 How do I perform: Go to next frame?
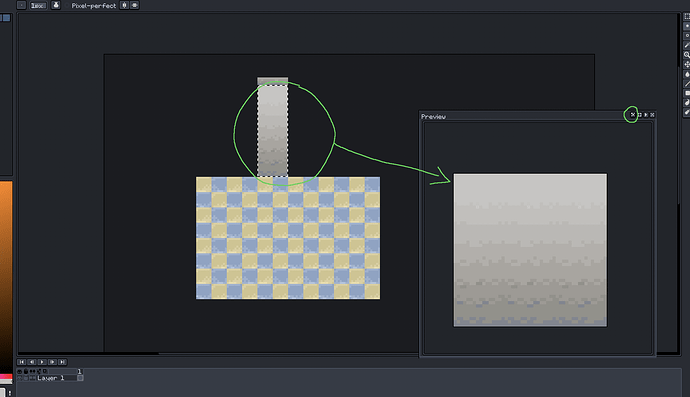[x=52, y=362]
